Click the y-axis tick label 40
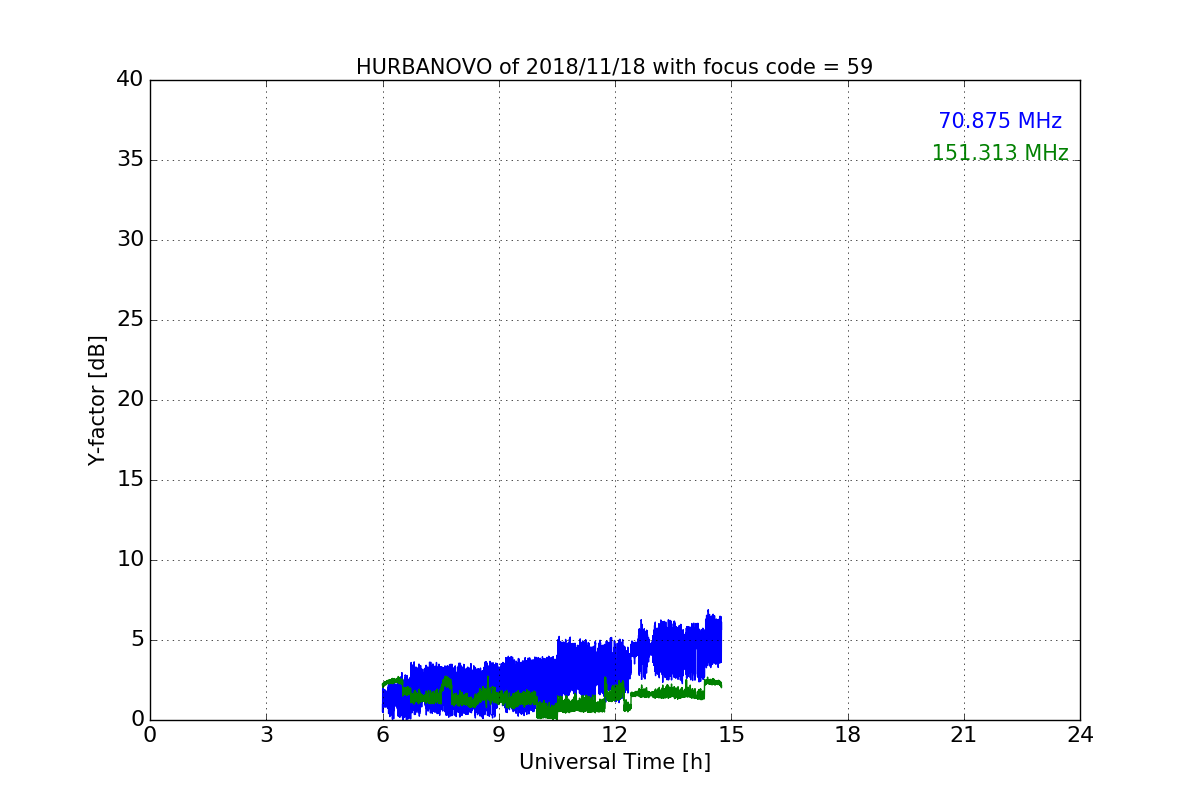Image resolution: width=1200 pixels, height=800 pixels. click(x=129, y=80)
